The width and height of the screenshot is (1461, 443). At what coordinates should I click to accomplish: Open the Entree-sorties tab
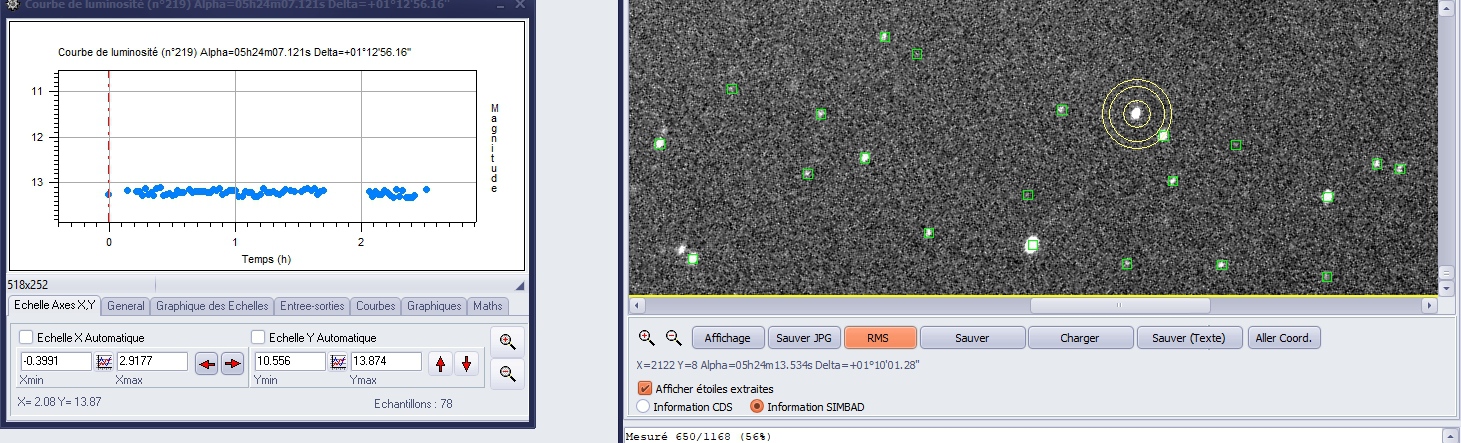312,306
